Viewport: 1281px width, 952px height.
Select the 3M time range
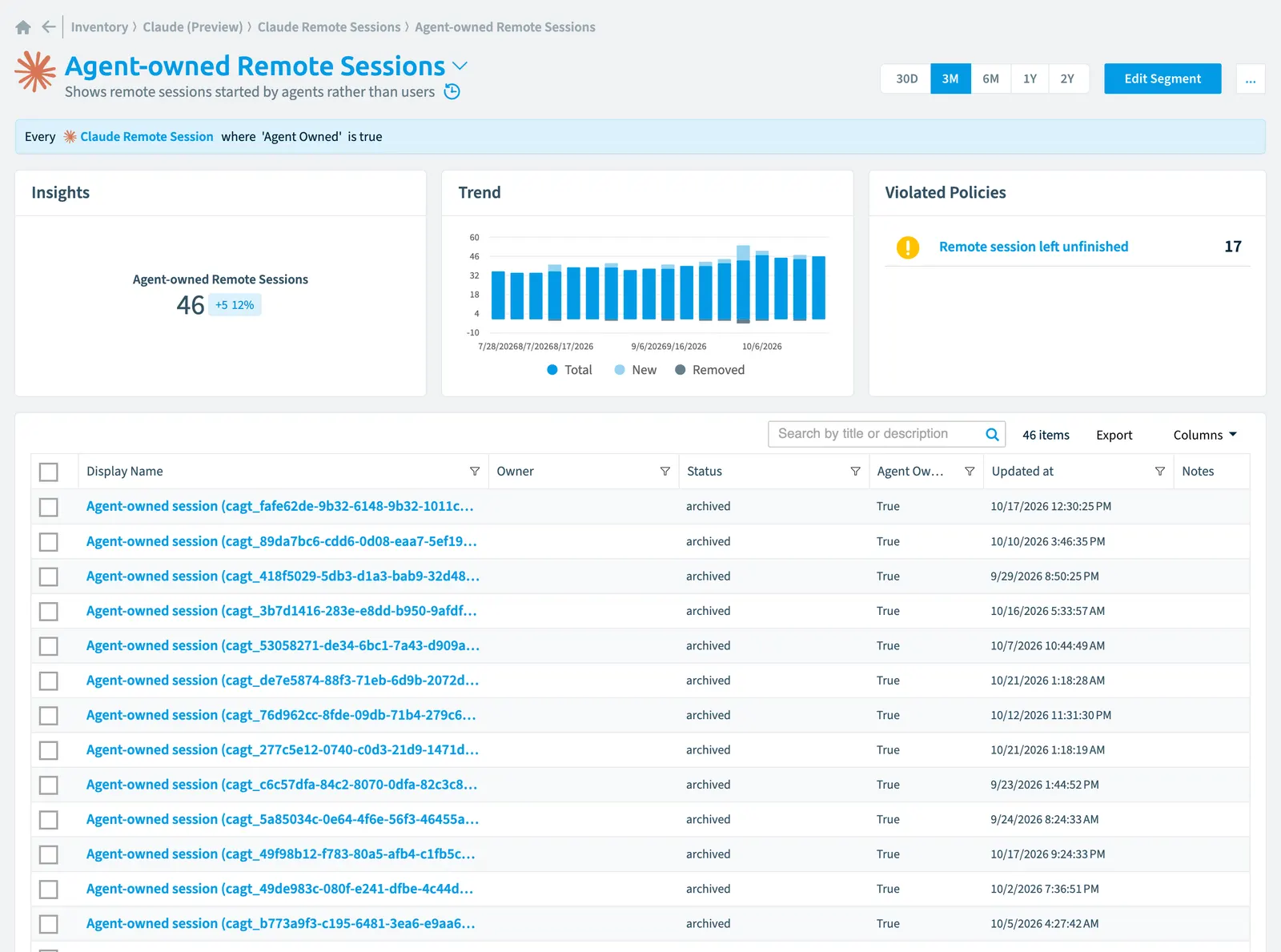[950, 78]
